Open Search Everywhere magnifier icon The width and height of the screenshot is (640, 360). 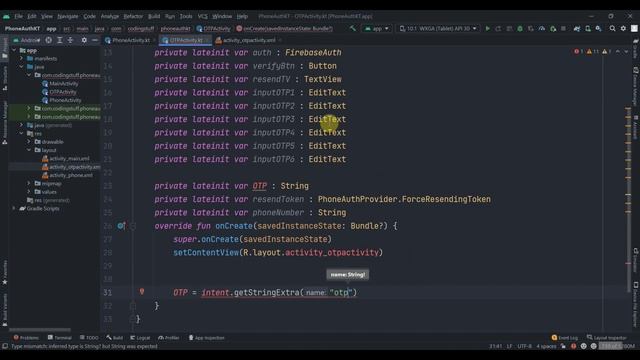pyautogui.click(x=612, y=29)
